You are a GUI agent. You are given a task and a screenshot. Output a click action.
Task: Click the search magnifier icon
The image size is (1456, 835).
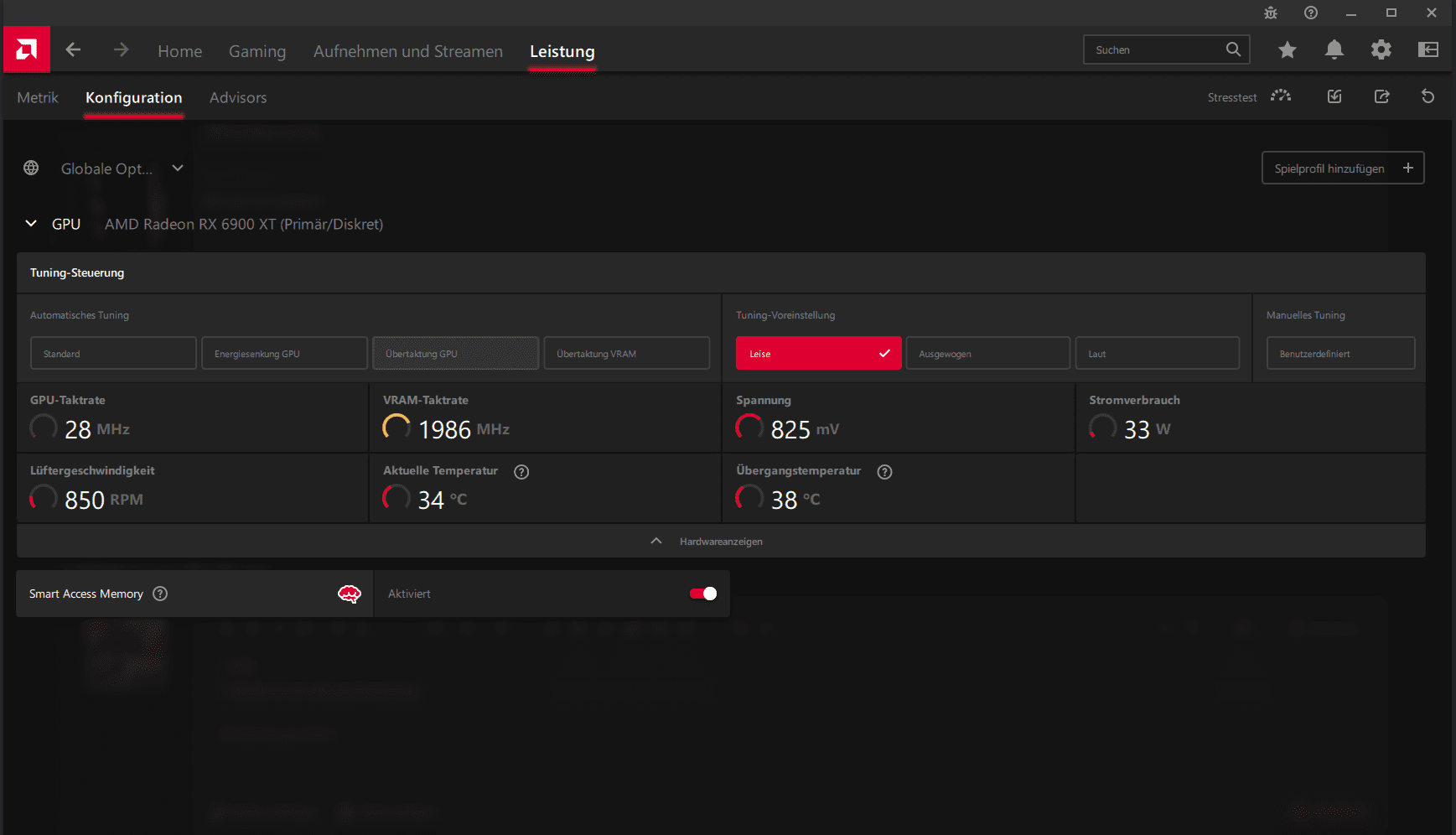coord(1233,49)
